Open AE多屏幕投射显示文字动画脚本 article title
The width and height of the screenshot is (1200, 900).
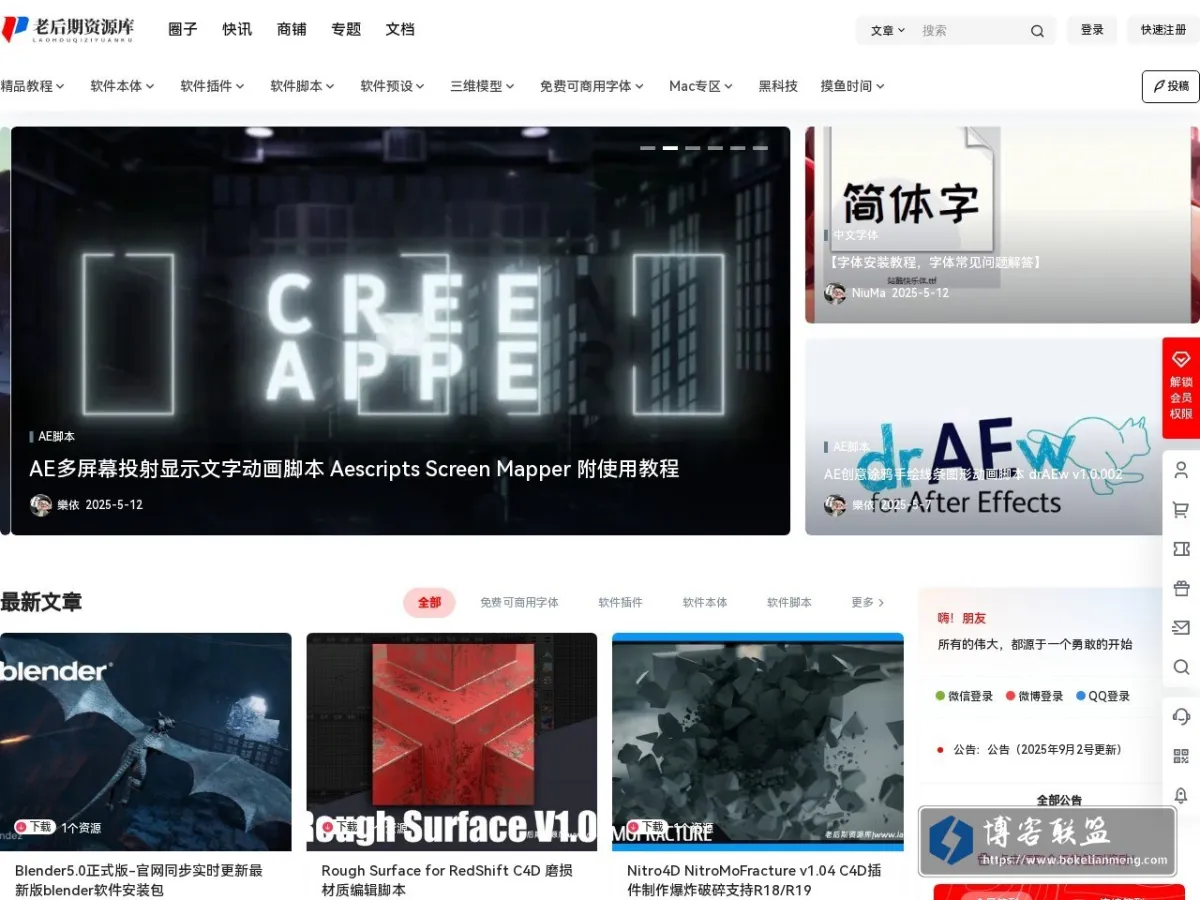(354, 469)
